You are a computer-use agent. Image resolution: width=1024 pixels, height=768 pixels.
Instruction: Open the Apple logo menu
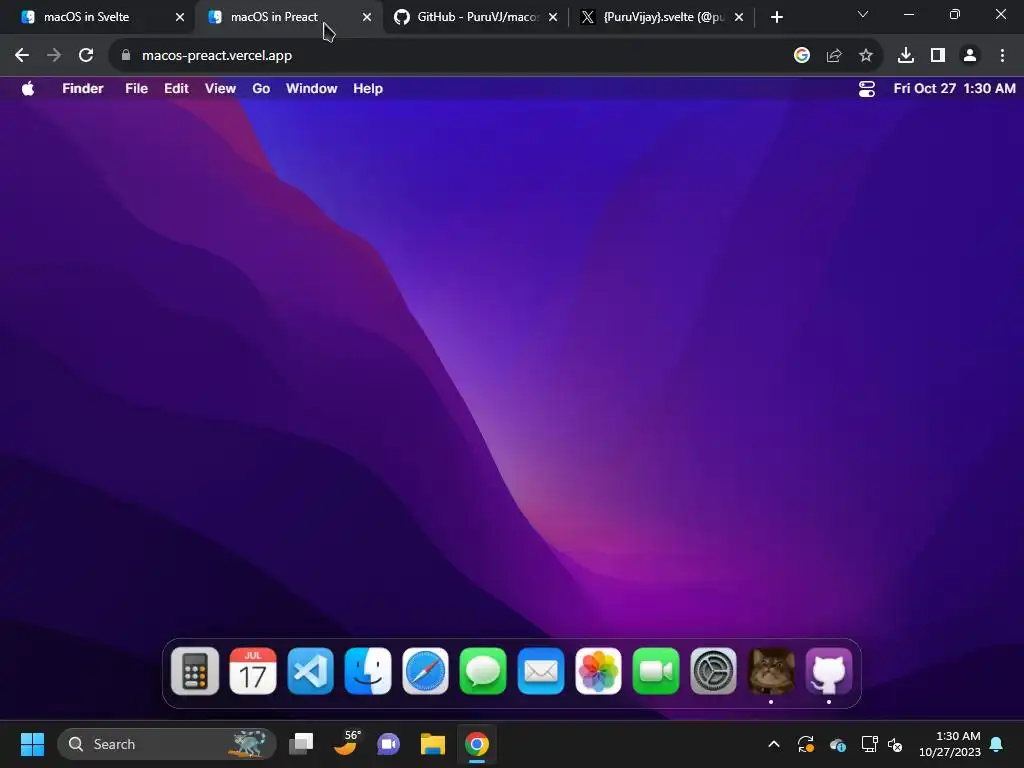(27, 88)
